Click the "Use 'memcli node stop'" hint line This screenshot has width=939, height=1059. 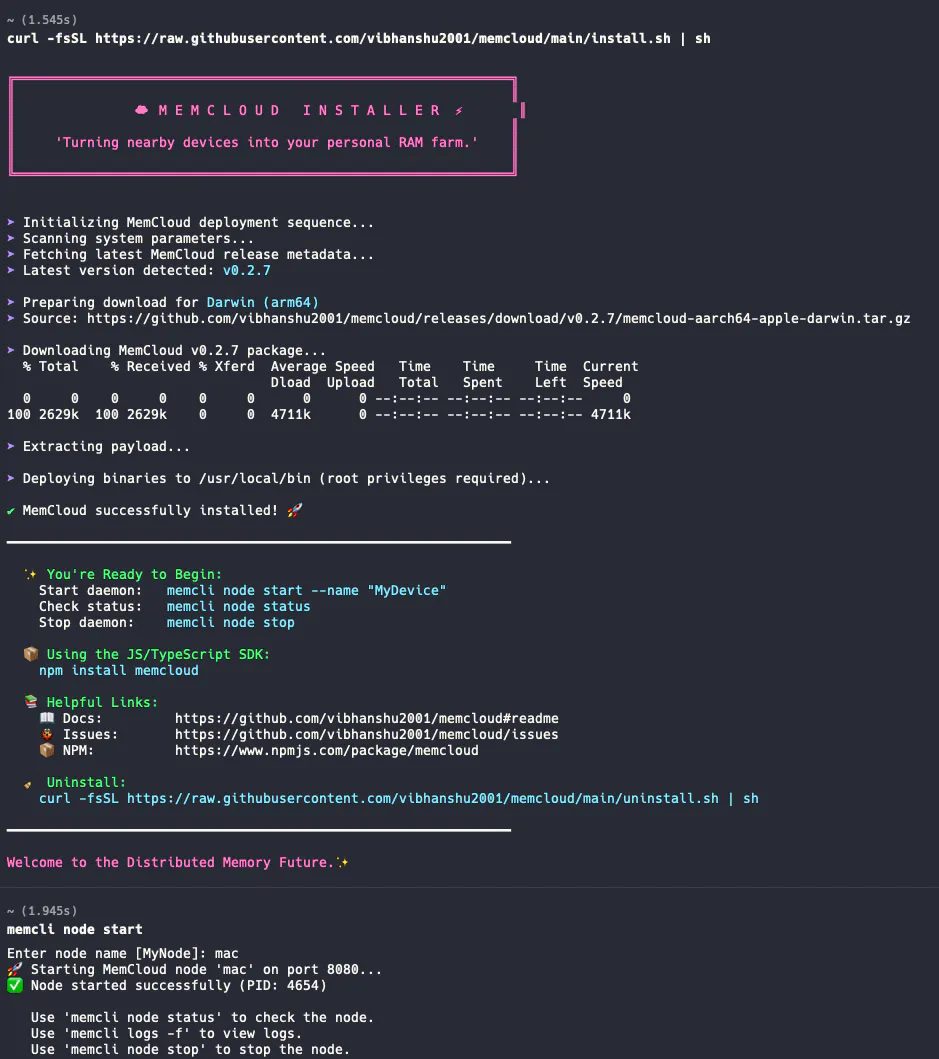191,1050
